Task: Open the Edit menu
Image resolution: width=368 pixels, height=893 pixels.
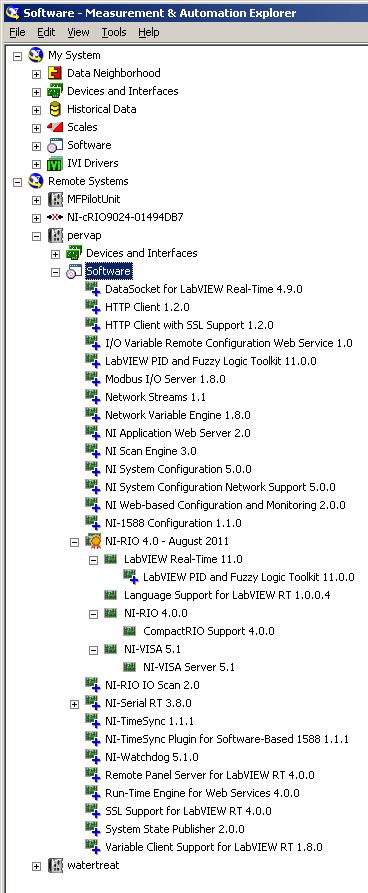Action: (x=46, y=32)
